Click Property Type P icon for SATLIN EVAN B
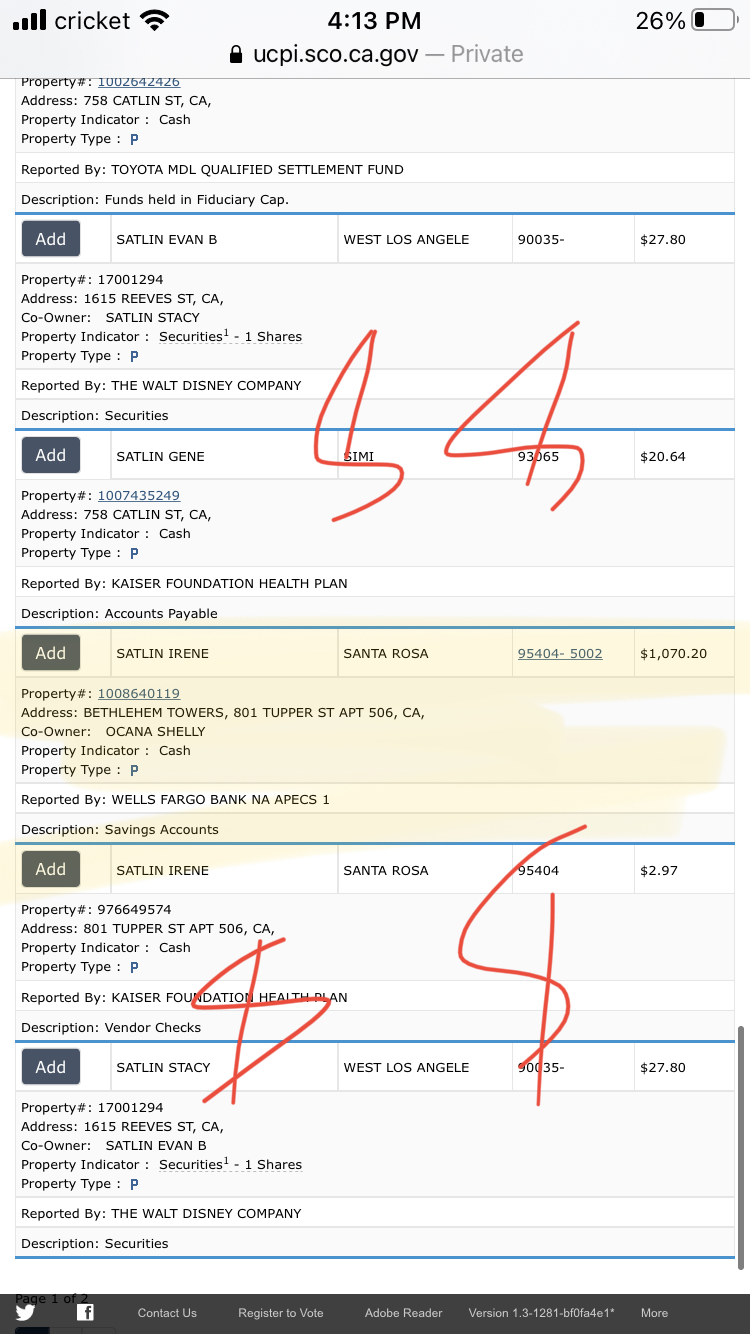The image size is (750, 1334). 134,356
